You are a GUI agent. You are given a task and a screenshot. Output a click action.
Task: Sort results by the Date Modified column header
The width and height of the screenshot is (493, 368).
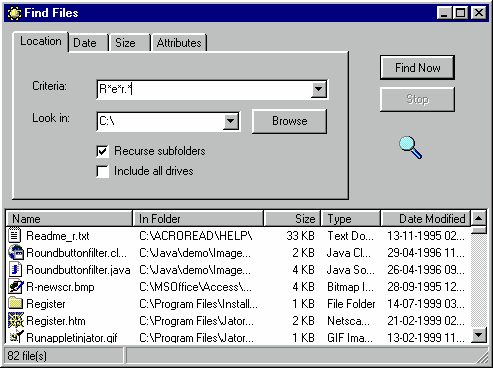(426, 219)
